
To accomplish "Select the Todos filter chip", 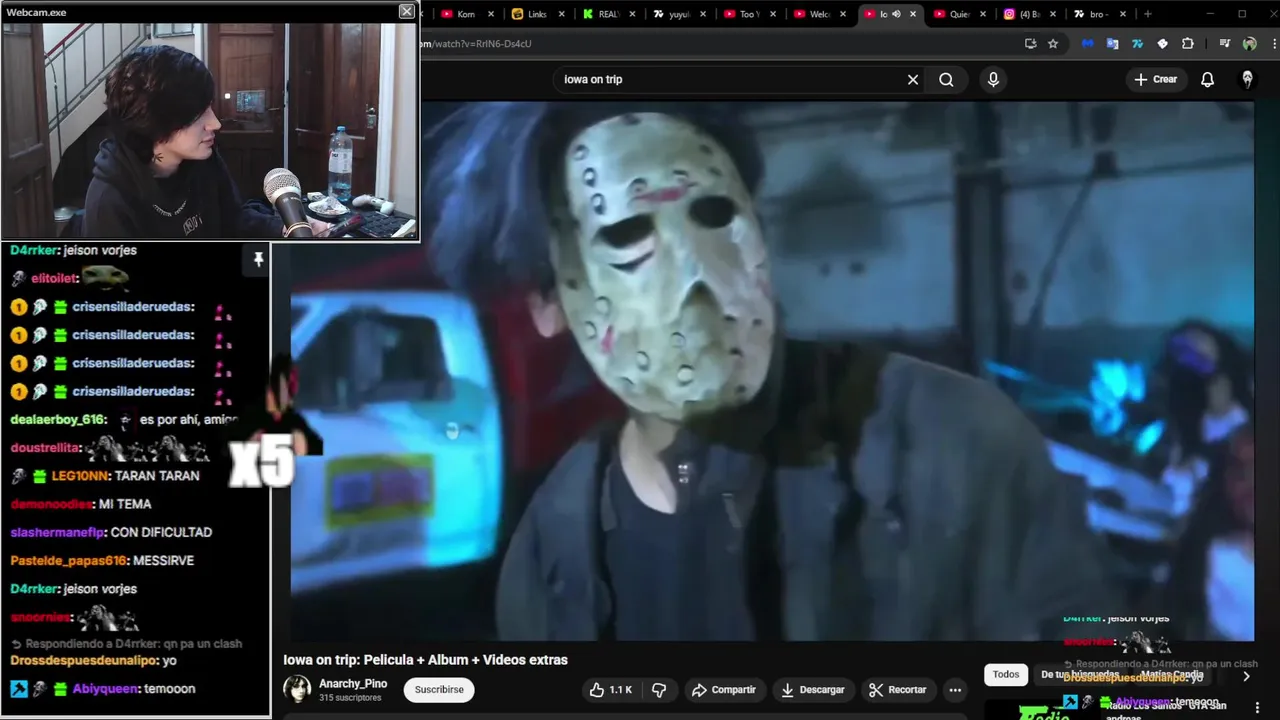I will pos(1006,675).
